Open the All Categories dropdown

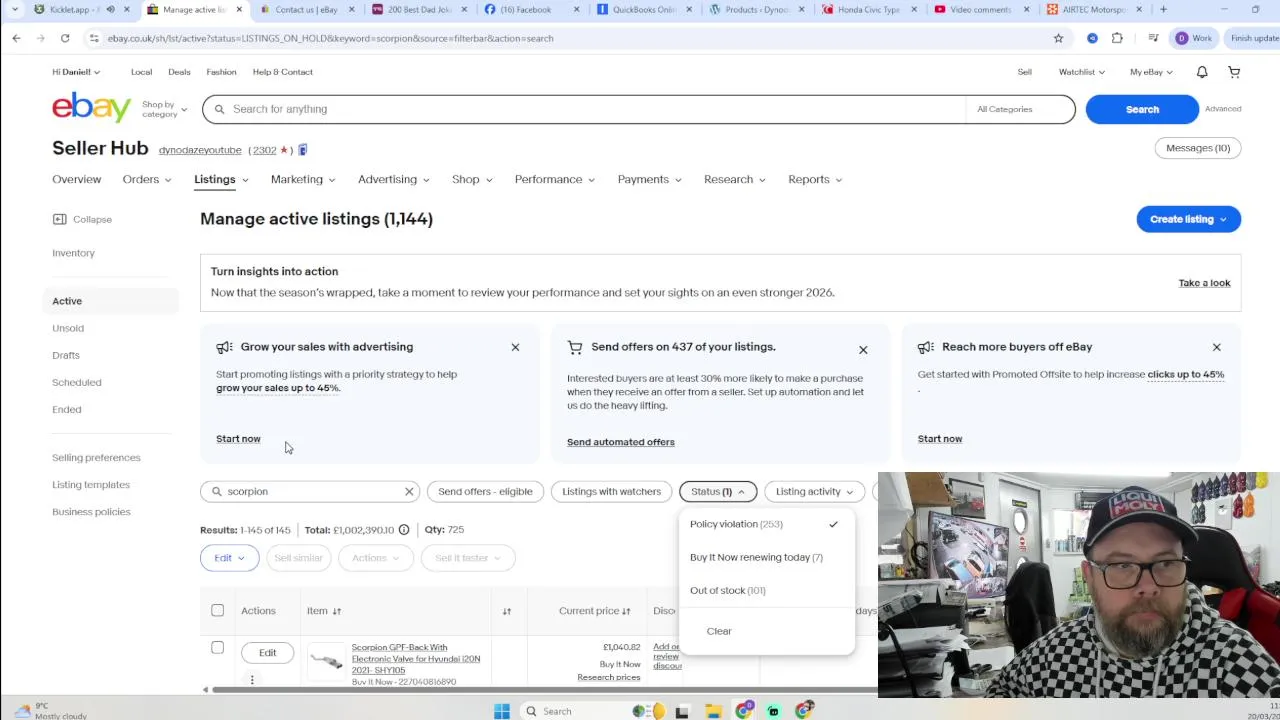click(x=1020, y=109)
